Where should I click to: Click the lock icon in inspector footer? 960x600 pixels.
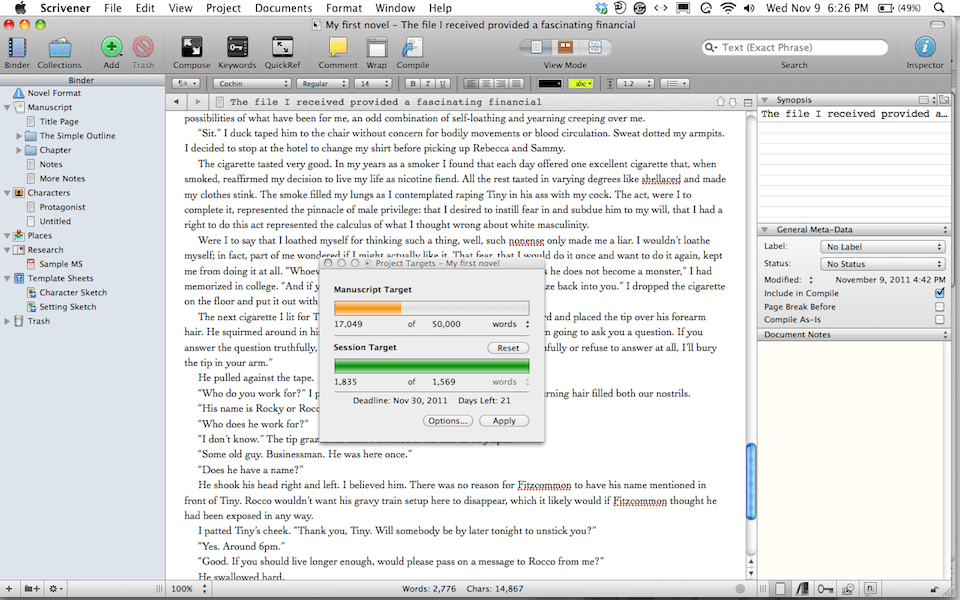[x=934, y=589]
